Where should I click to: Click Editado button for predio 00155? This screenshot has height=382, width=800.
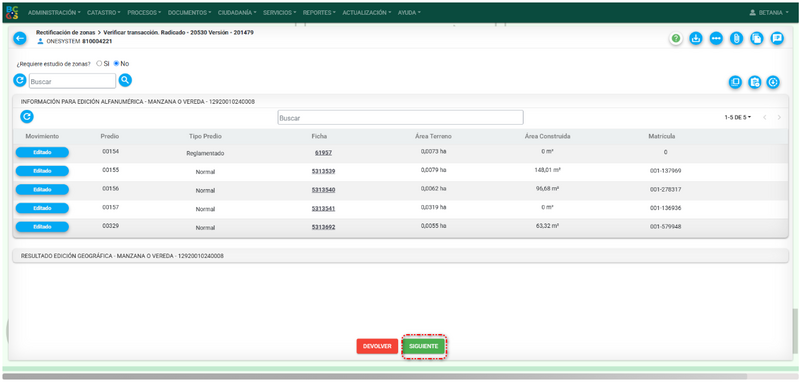click(42, 171)
